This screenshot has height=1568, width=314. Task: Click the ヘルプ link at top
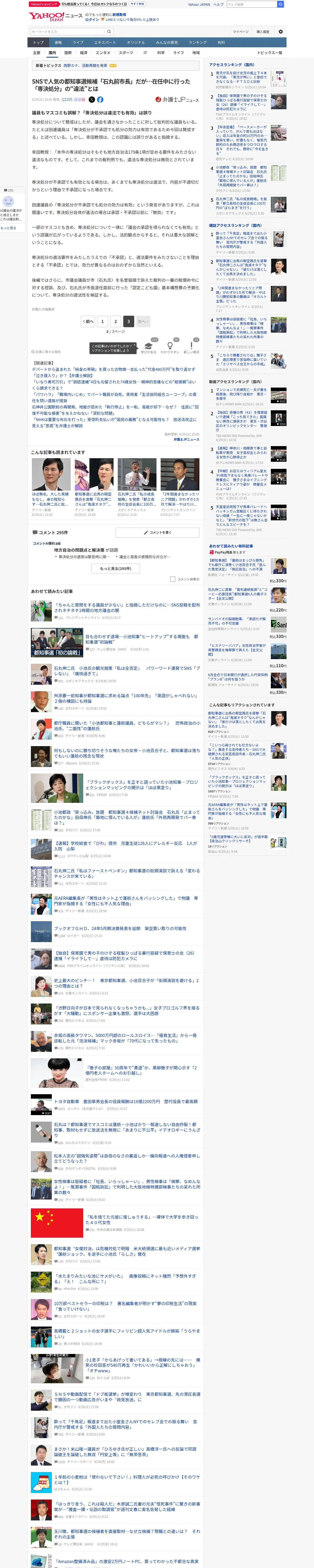(x=218, y=4)
